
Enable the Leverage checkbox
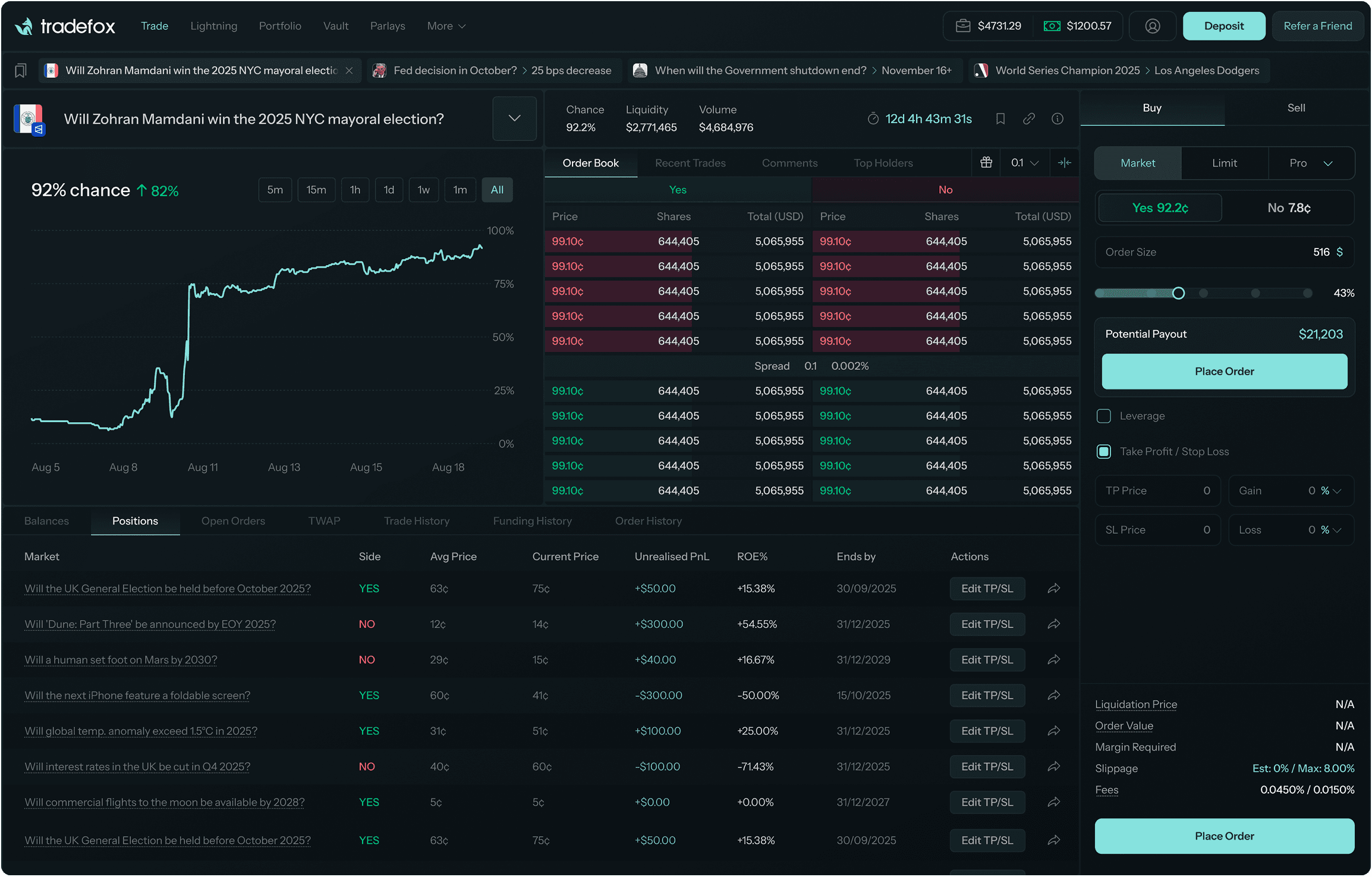click(x=1104, y=416)
